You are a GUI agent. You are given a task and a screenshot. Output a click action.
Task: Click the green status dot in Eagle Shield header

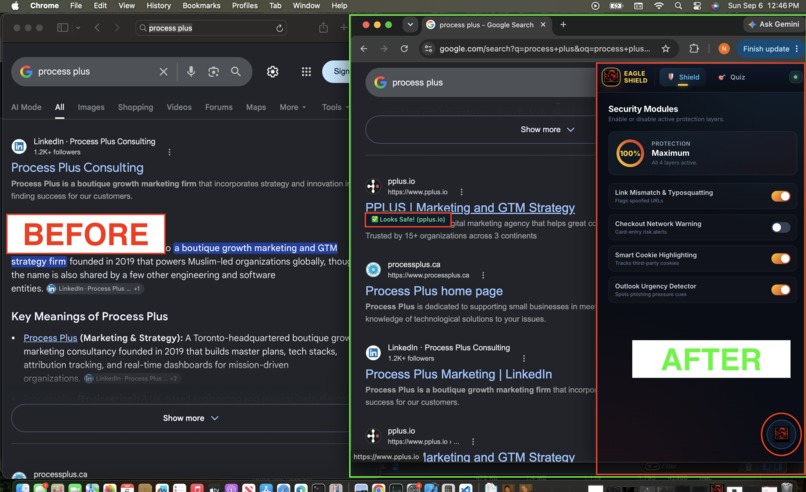point(795,77)
